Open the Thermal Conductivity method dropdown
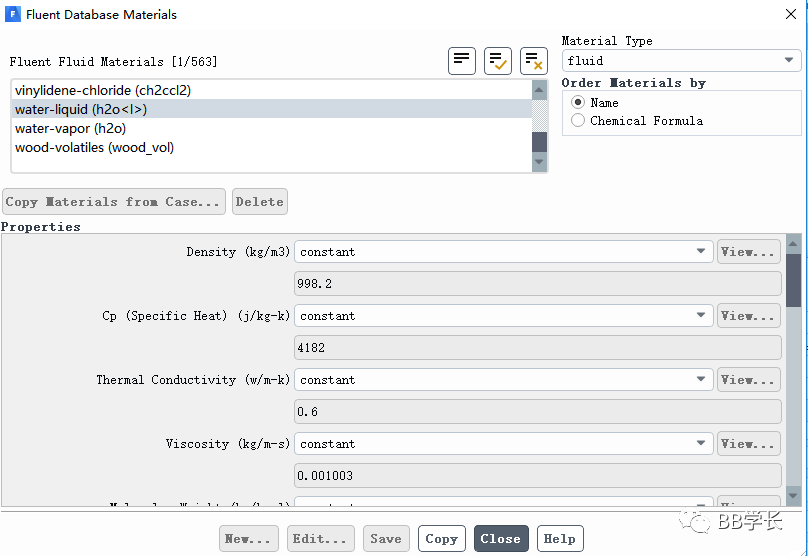 point(503,380)
